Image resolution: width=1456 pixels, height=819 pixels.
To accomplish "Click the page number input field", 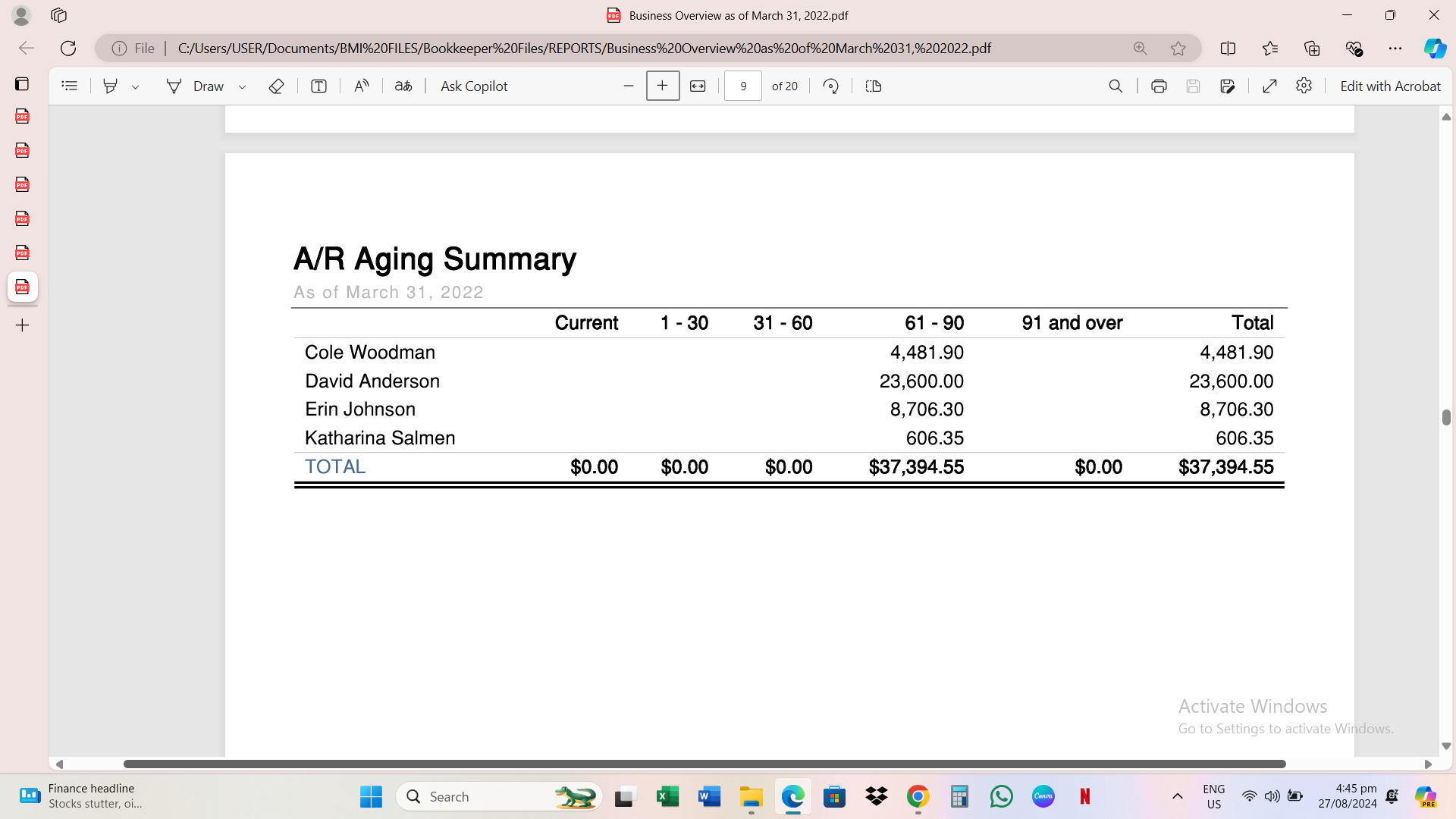I will click(743, 86).
